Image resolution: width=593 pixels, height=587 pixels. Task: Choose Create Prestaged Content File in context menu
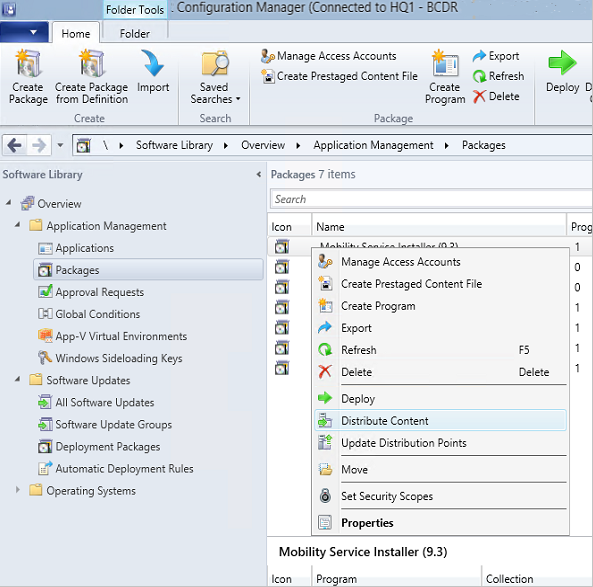pyautogui.click(x=441, y=284)
